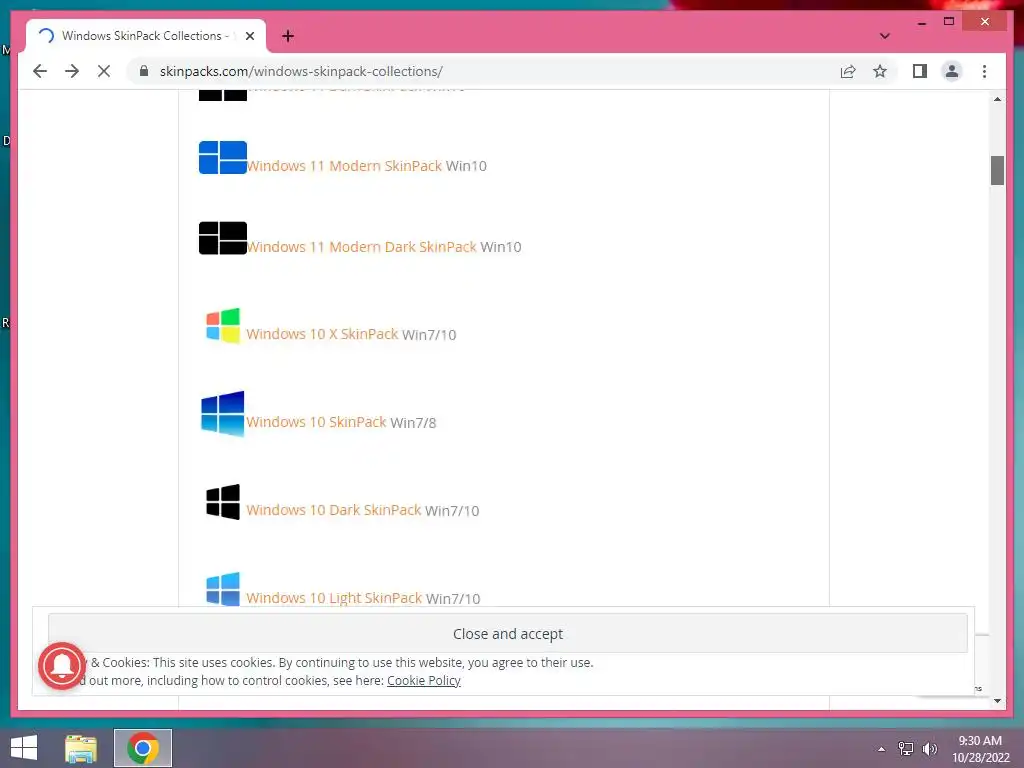Expand the tab search dropdown

[884, 36]
